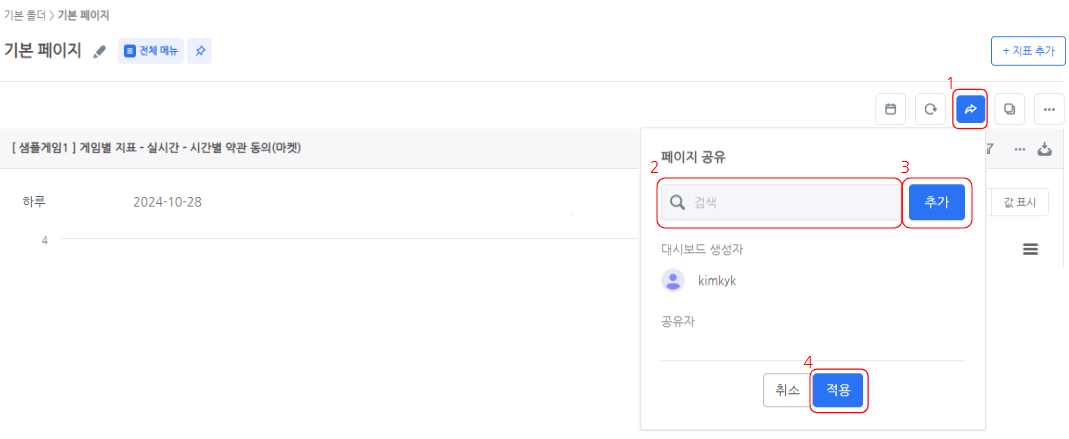Download the chart via download icon
The height and width of the screenshot is (439, 1069).
tap(1045, 149)
